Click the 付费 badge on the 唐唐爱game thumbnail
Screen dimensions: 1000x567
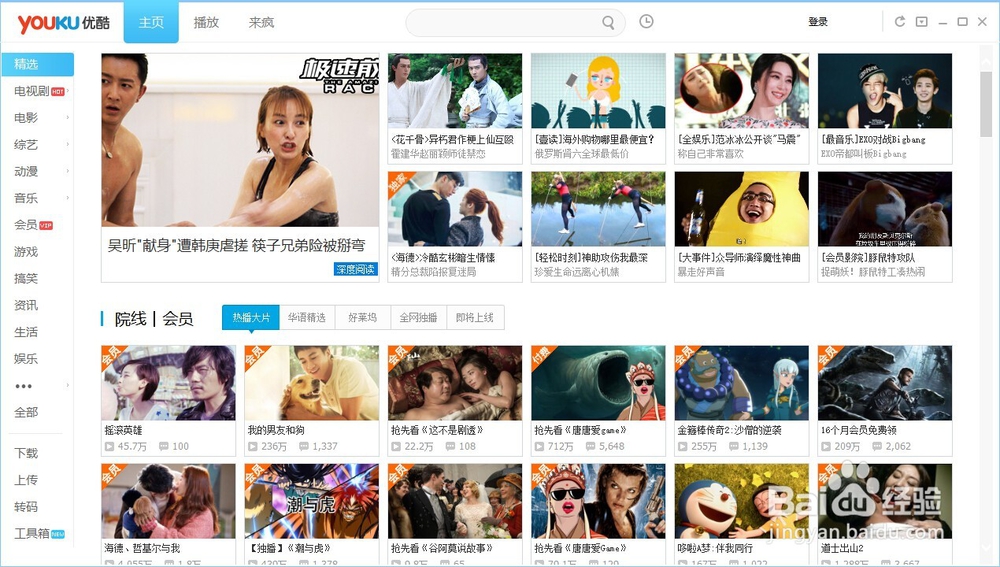coord(542,357)
